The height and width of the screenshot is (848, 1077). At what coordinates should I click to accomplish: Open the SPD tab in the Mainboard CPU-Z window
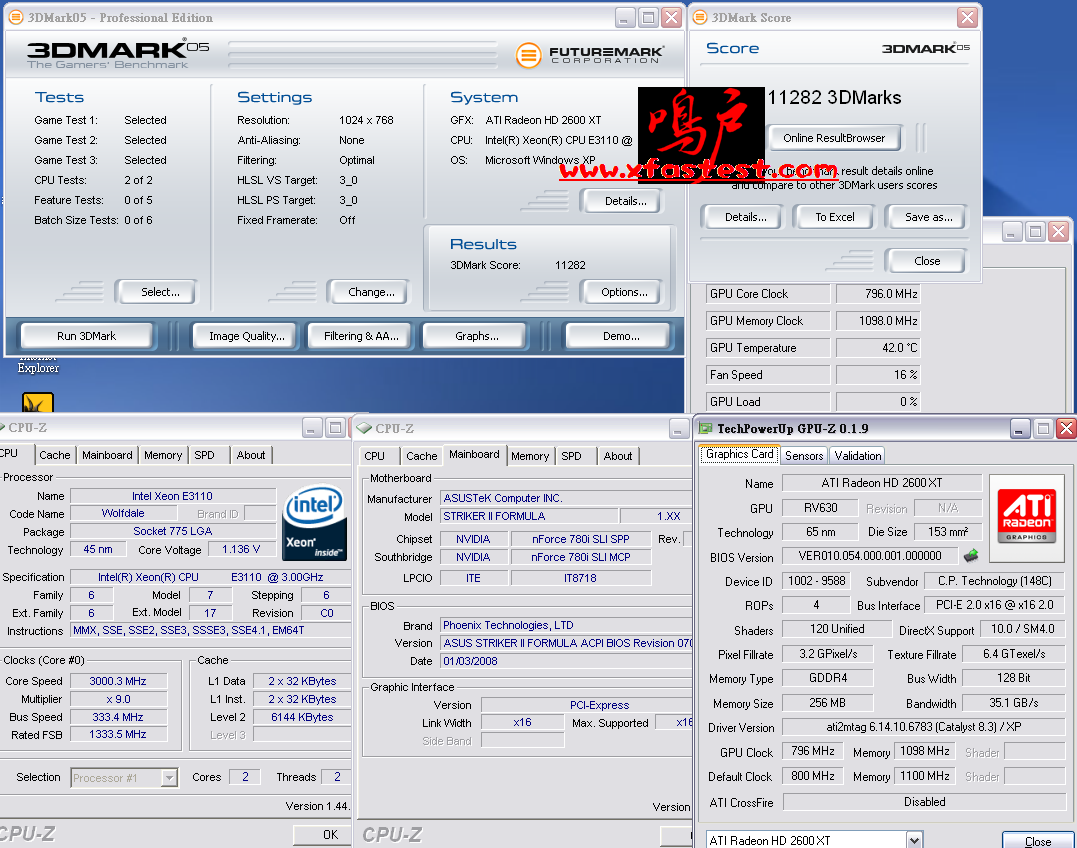click(571, 456)
